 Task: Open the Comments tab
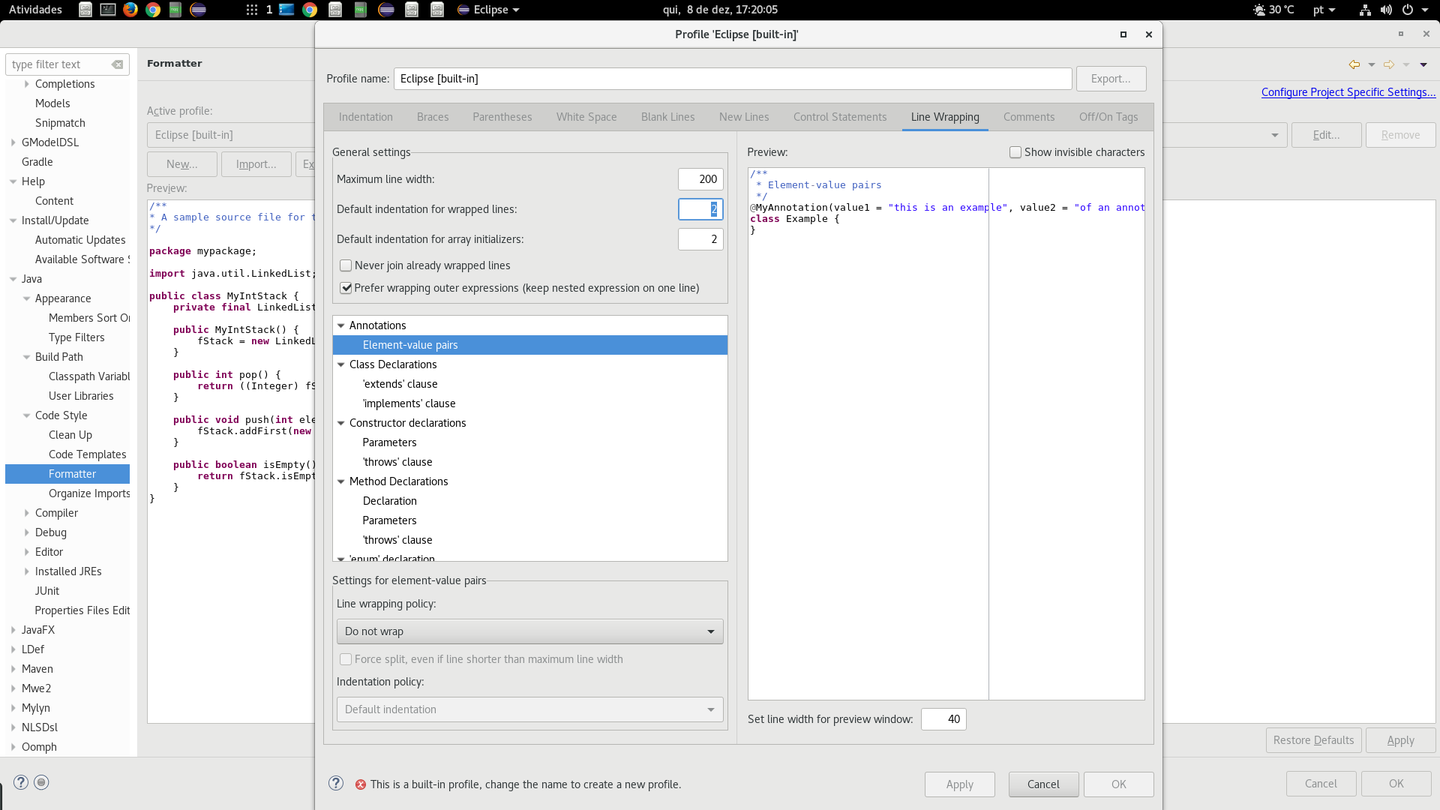pos(1029,117)
